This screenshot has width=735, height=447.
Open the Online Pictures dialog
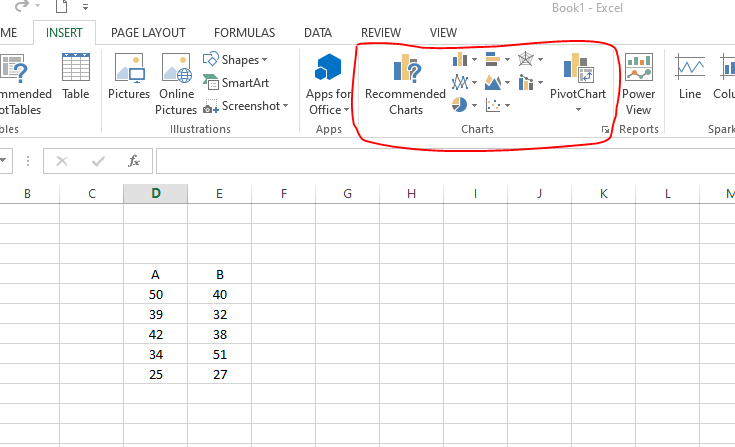[x=176, y=85]
